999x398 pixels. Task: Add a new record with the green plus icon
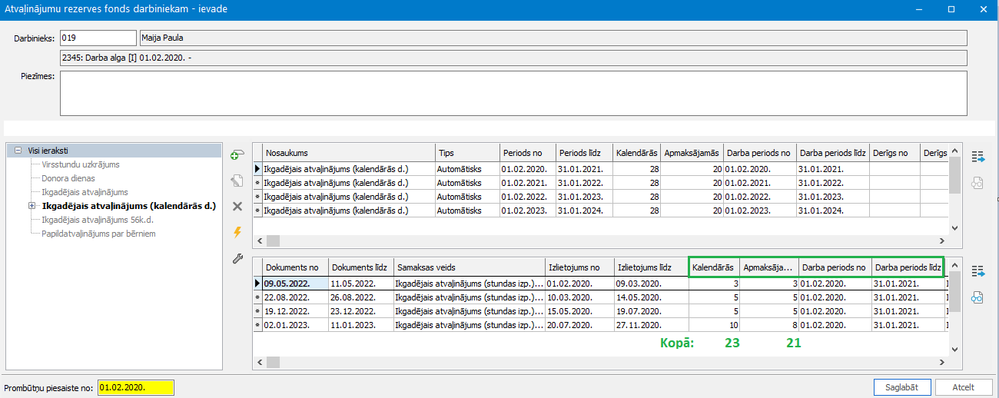pos(237,154)
